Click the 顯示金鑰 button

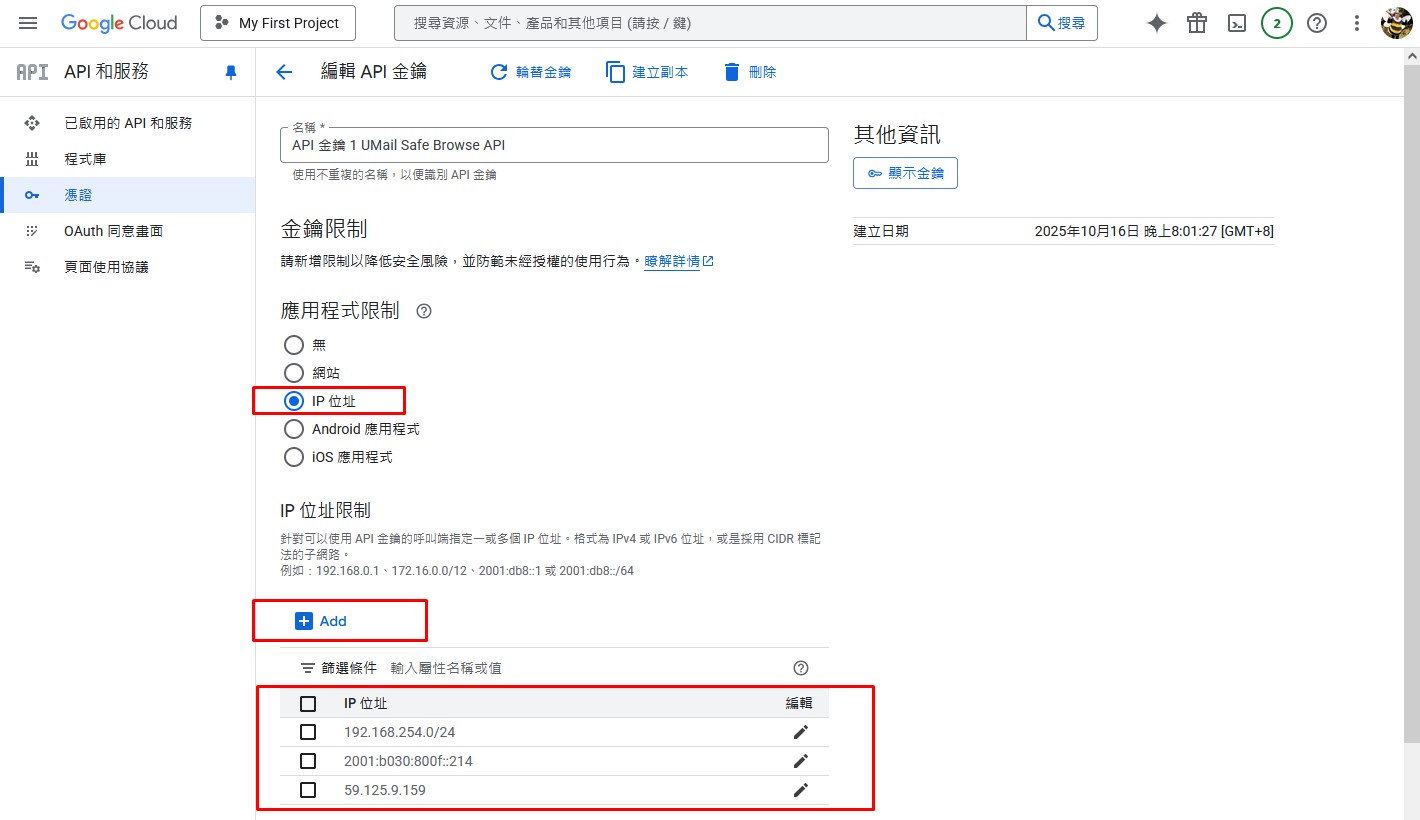pos(905,173)
